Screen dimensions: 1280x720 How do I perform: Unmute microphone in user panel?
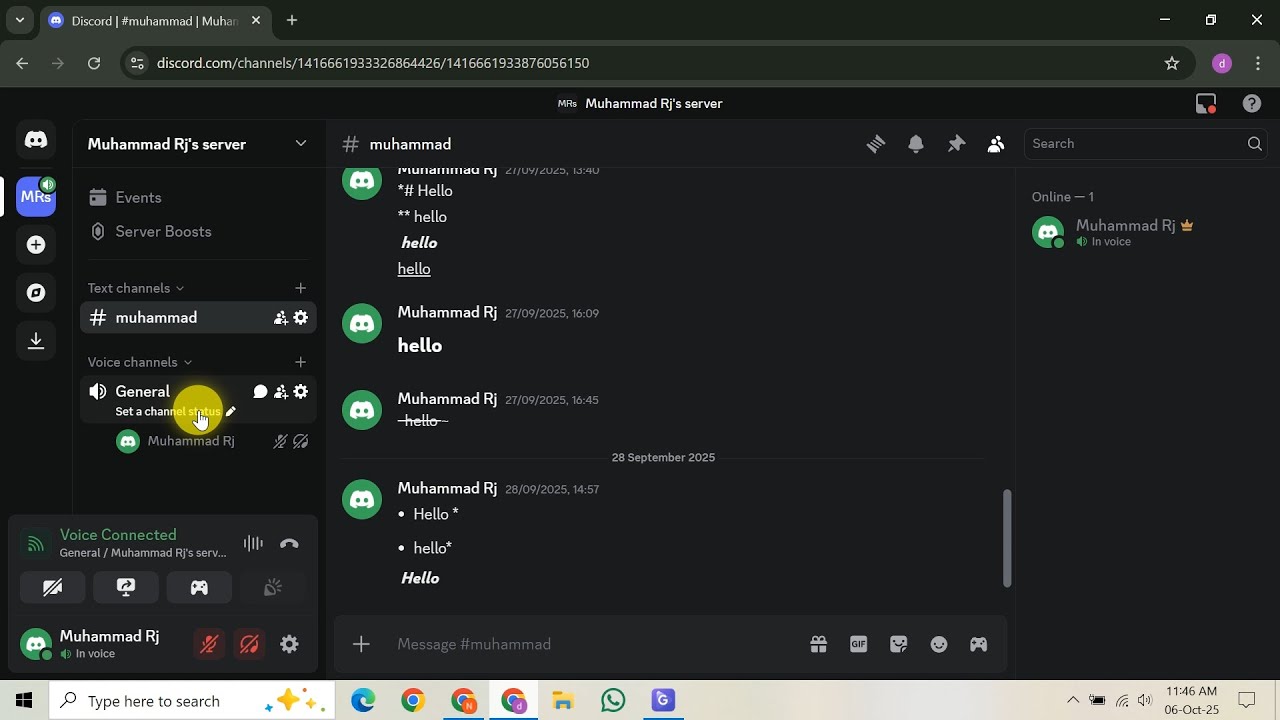(x=209, y=645)
